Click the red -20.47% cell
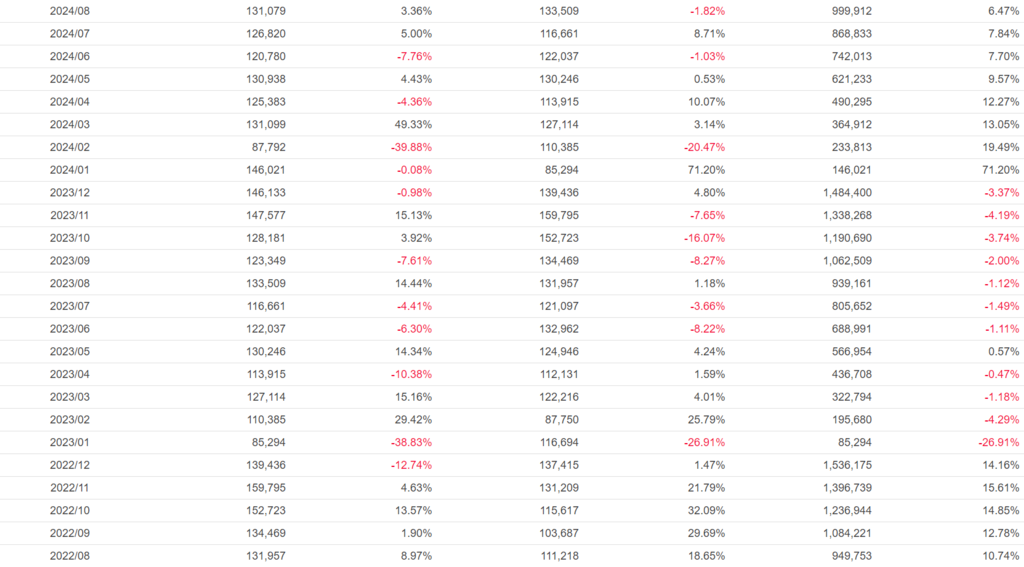 tap(700, 147)
